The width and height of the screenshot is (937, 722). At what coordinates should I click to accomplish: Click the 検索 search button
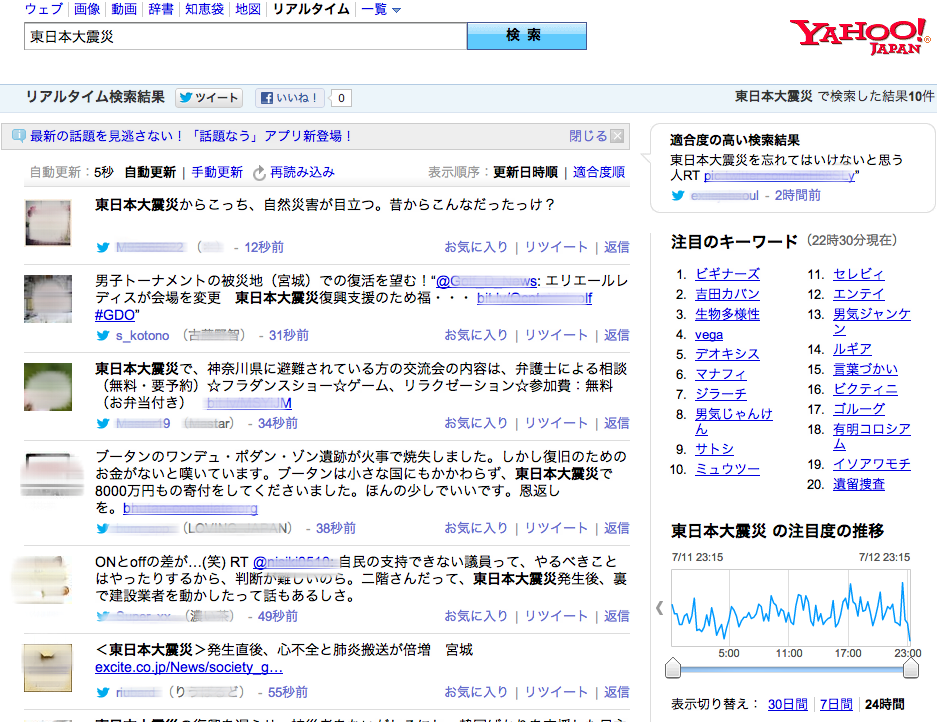tap(526, 36)
